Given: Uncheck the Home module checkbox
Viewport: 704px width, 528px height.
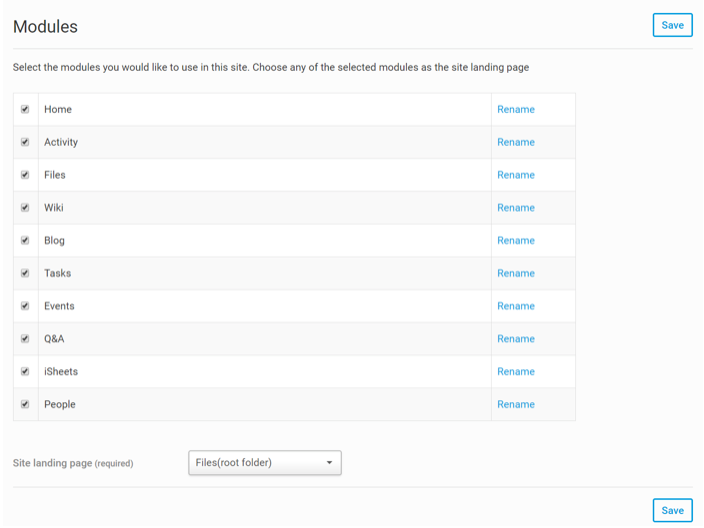Looking at the screenshot, I should 25,109.
